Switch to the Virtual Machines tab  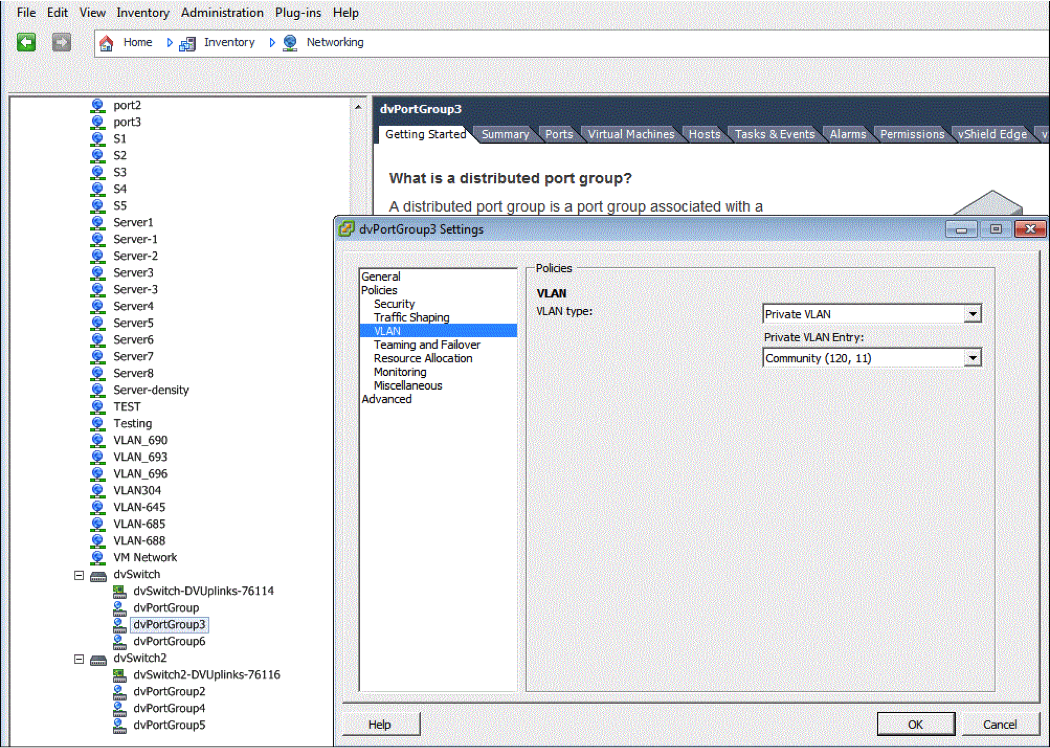[x=630, y=134]
